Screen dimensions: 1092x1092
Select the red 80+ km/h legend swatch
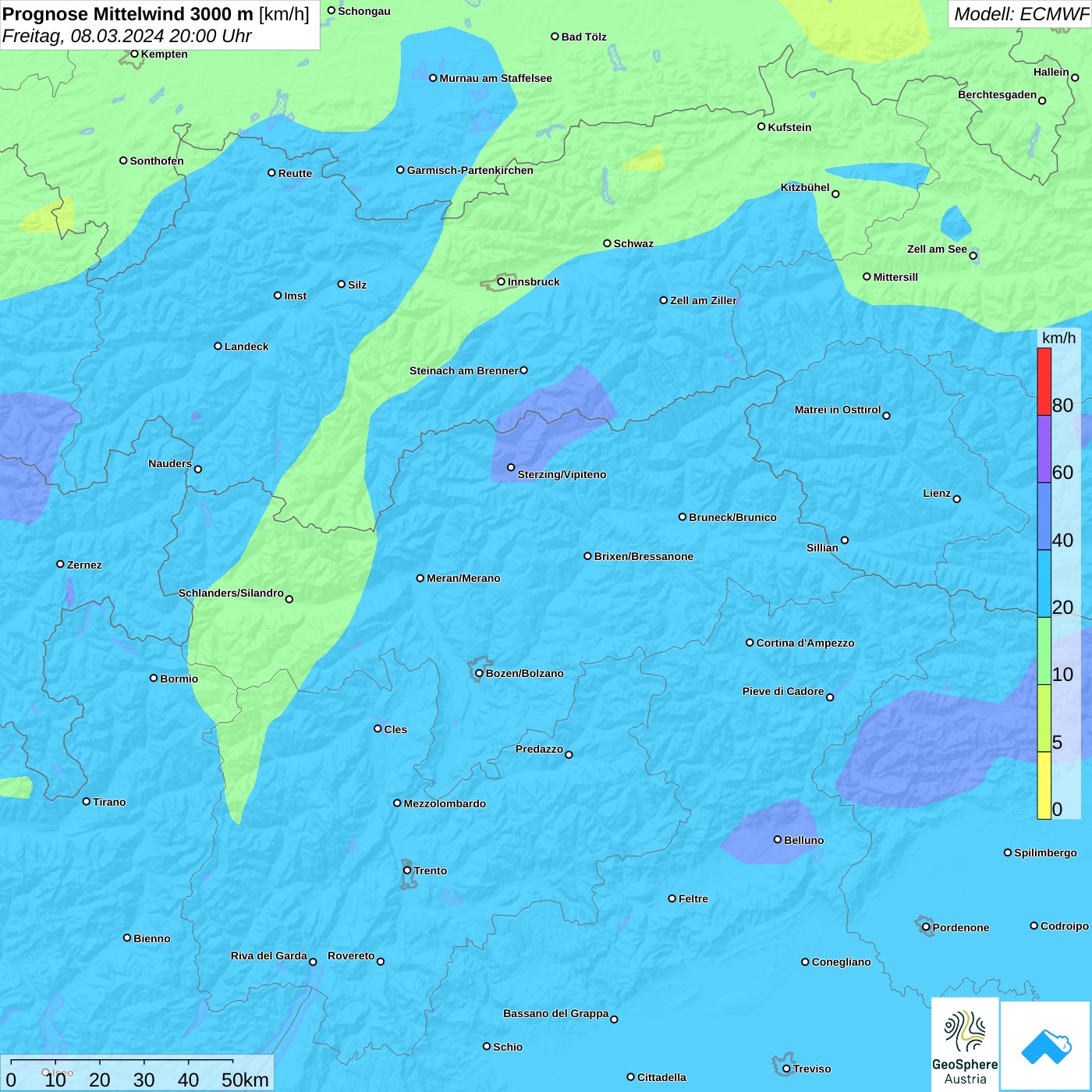[1044, 381]
